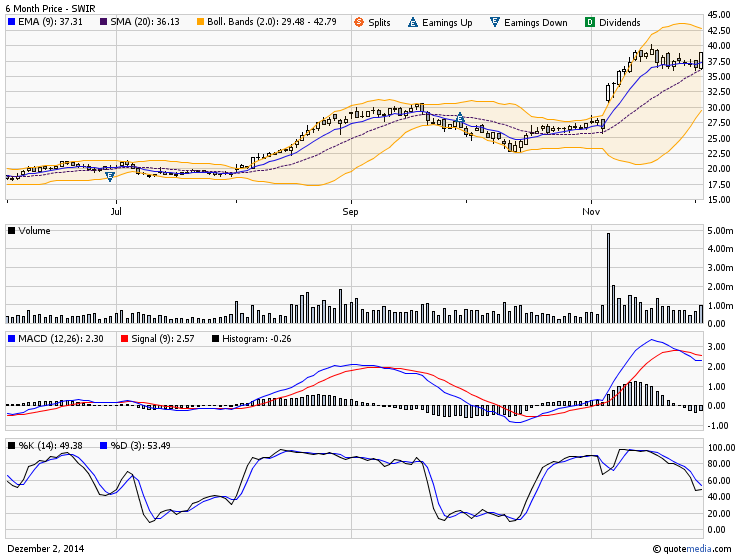Click the Dividends legend icon
Image resolution: width=740 pixels, height=558 pixels.
[589, 22]
